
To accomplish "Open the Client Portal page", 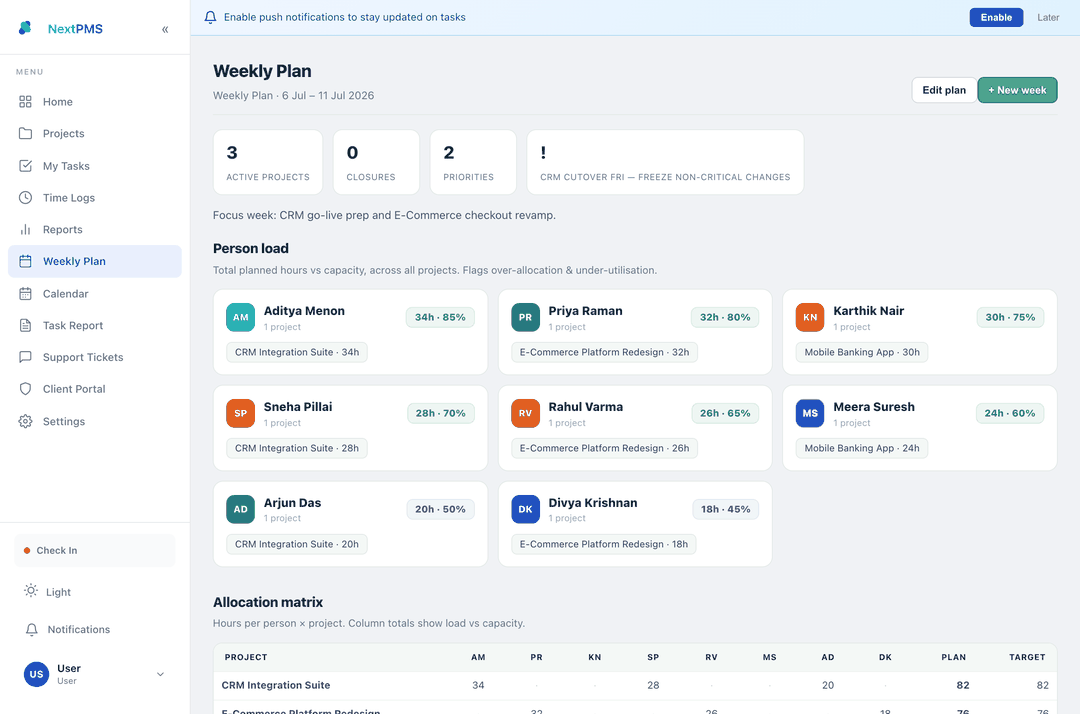I will [94, 389].
